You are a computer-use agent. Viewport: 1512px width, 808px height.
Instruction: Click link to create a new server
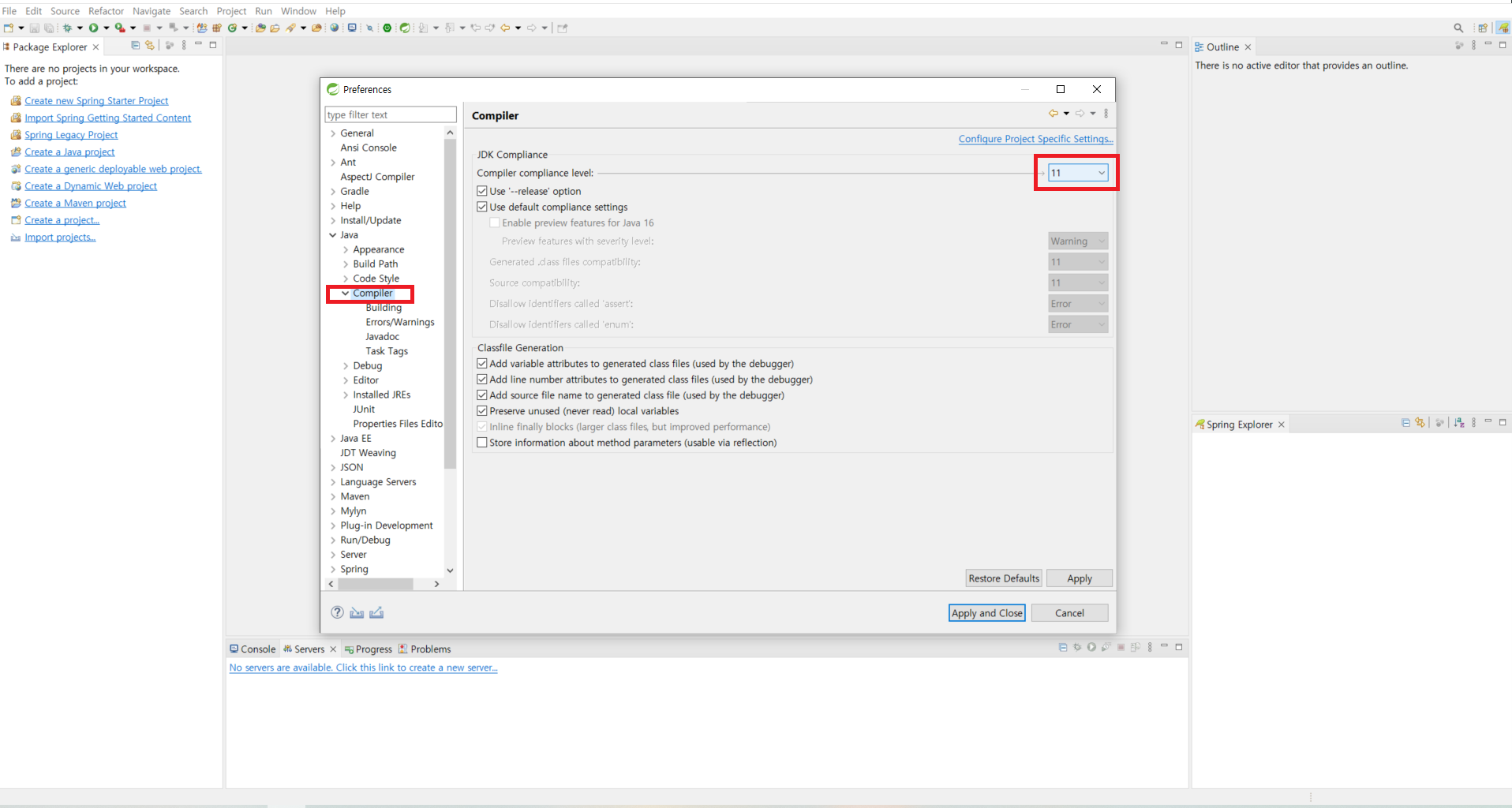pyautogui.click(x=363, y=668)
